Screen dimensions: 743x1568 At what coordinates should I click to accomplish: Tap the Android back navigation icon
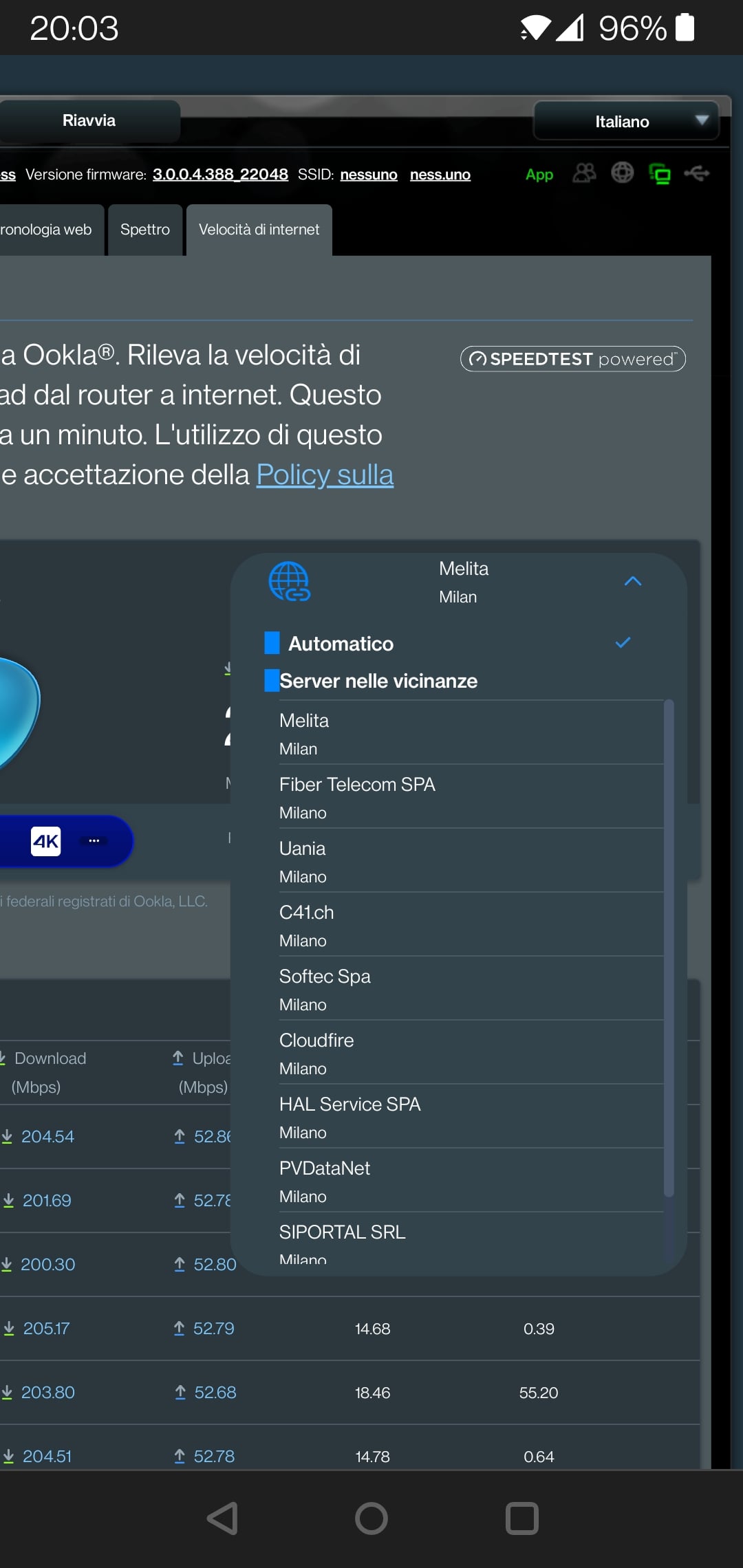(x=223, y=1518)
